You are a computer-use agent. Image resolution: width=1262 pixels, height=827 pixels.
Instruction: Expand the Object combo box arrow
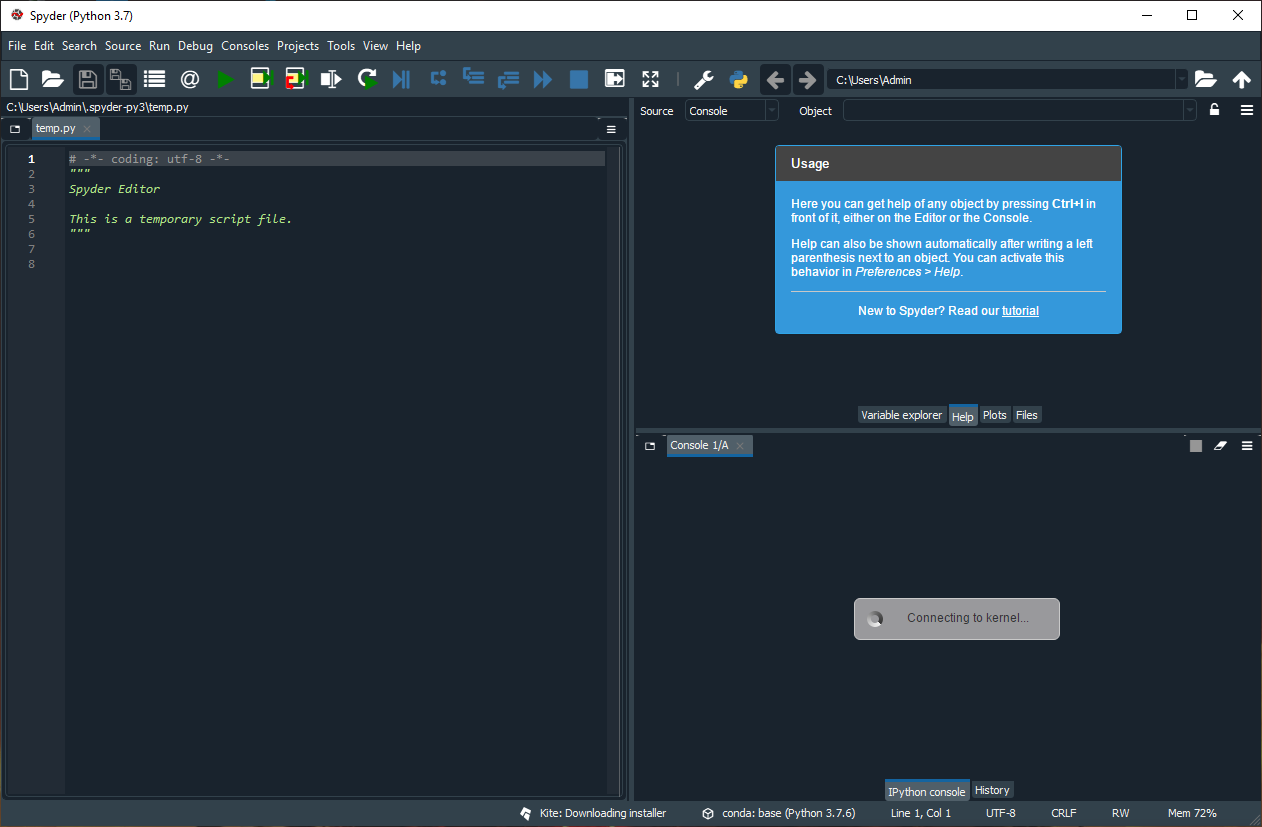(1189, 111)
